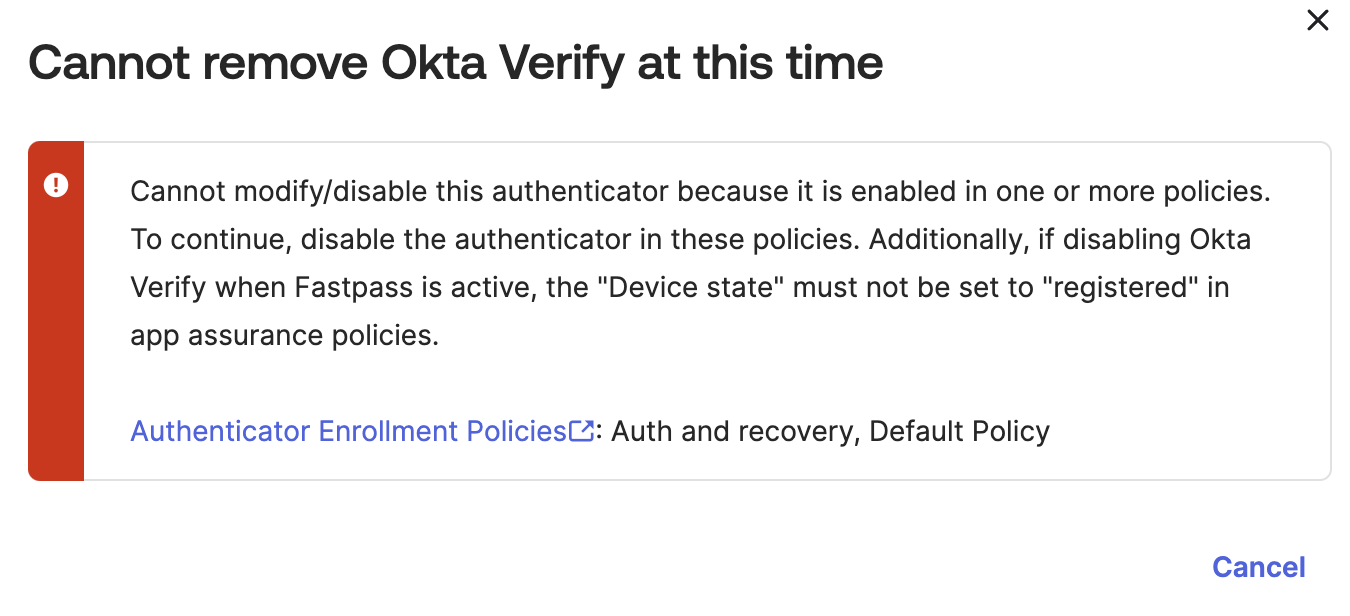The width and height of the screenshot is (1350, 616).
Task: Click the red exclamation error icon
Action: click(x=56, y=185)
